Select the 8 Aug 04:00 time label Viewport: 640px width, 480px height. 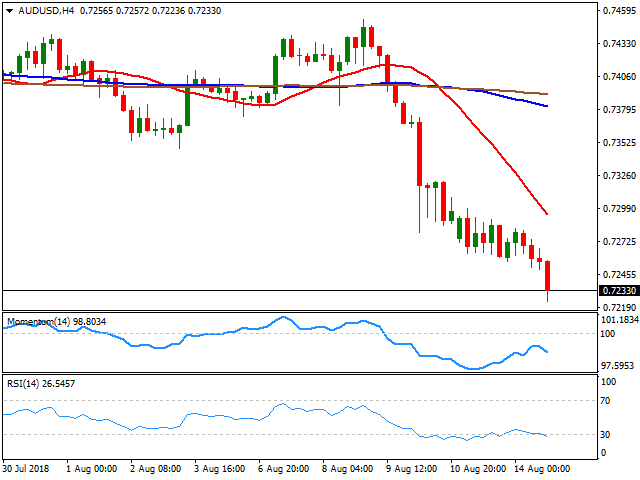point(347,469)
